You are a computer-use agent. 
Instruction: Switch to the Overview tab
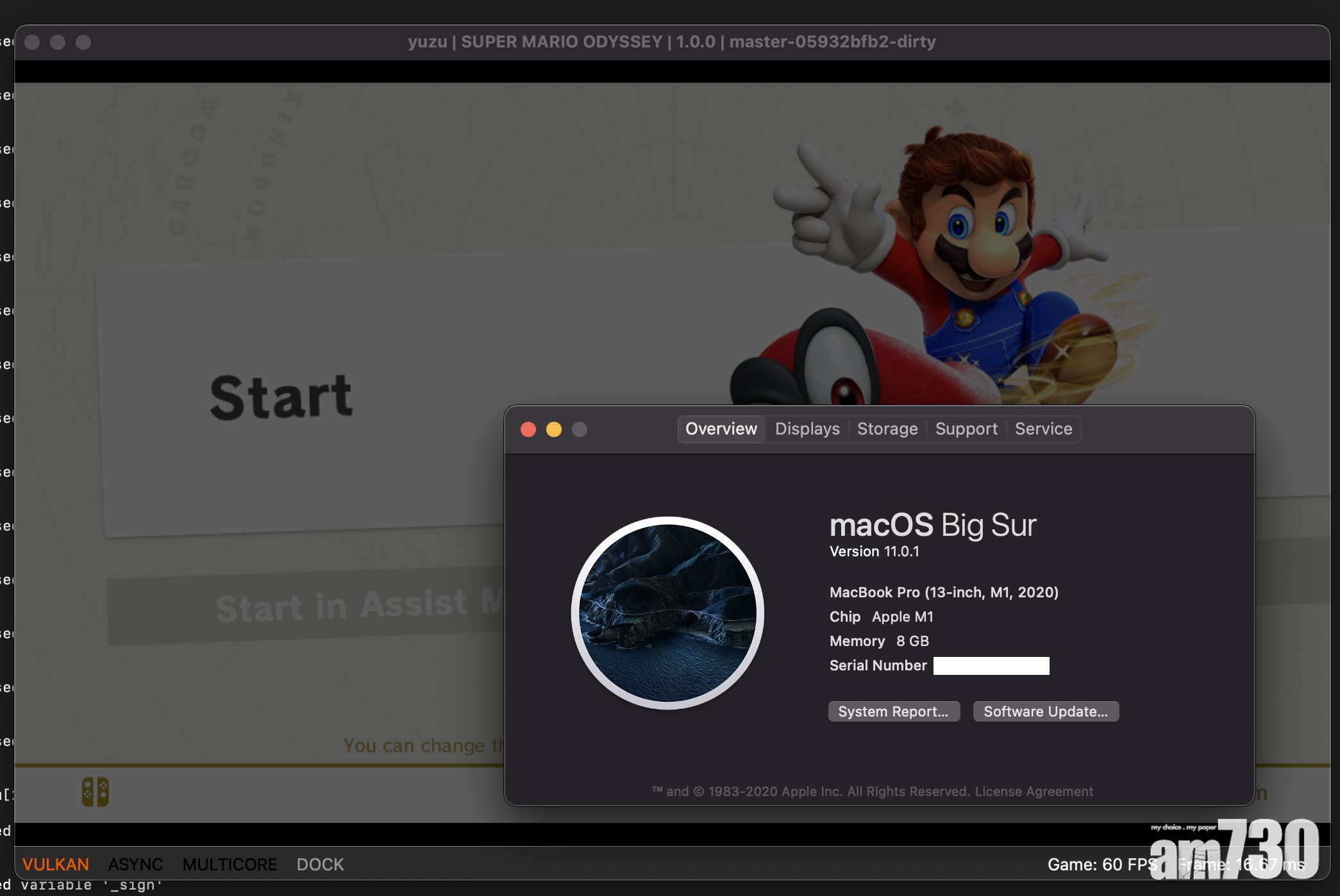tap(721, 429)
